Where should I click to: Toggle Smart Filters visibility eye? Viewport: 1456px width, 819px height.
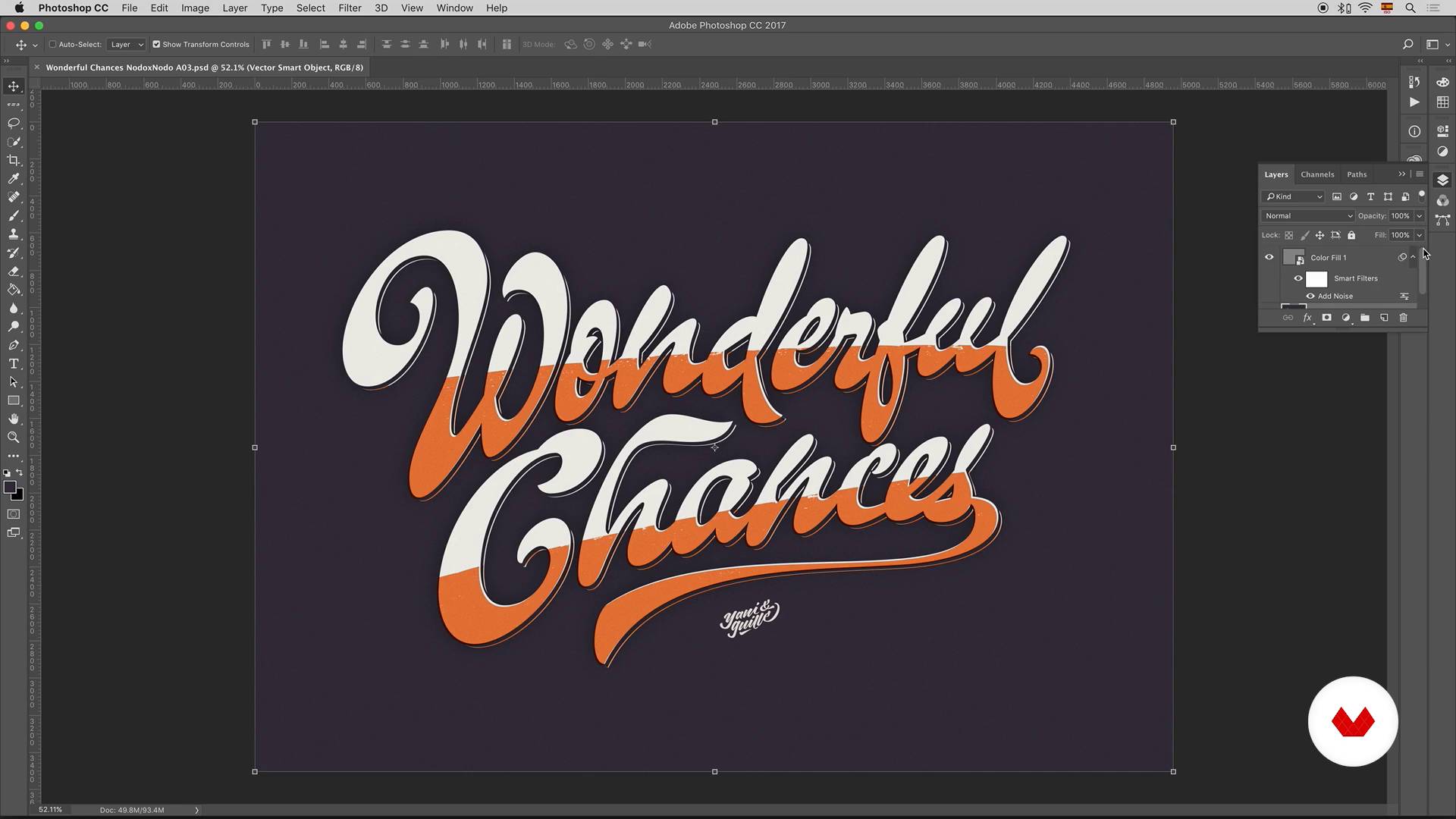click(x=1298, y=278)
